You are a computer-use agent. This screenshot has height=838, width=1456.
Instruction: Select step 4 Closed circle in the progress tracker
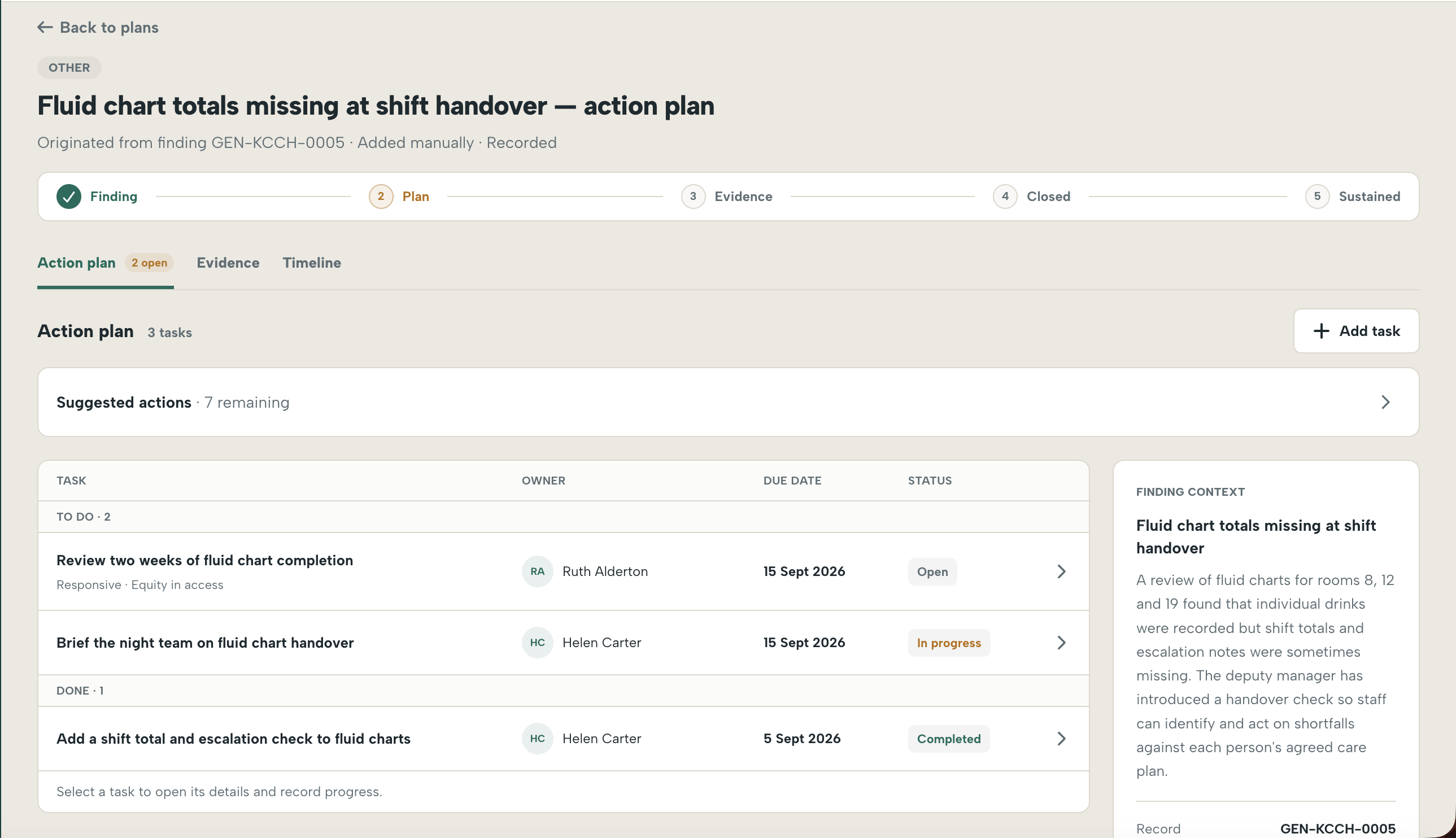pos(1005,197)
